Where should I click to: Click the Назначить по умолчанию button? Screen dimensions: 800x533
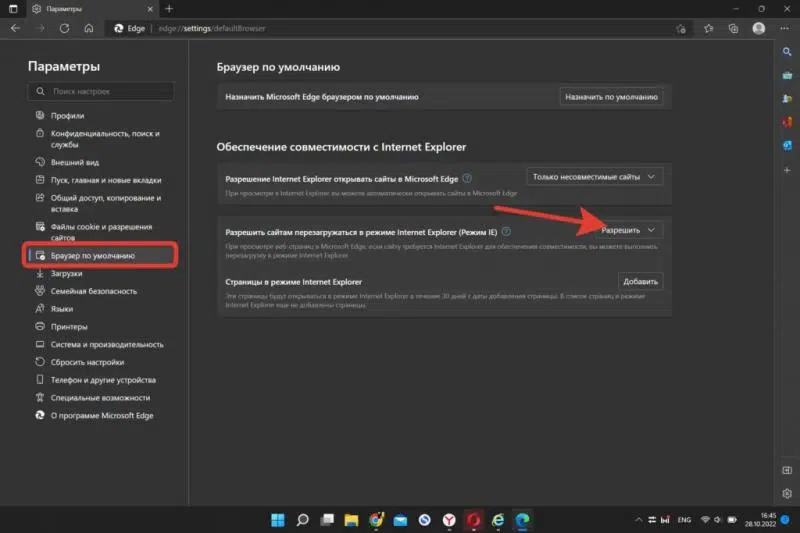pyautogui.click(x=611, y=97)
